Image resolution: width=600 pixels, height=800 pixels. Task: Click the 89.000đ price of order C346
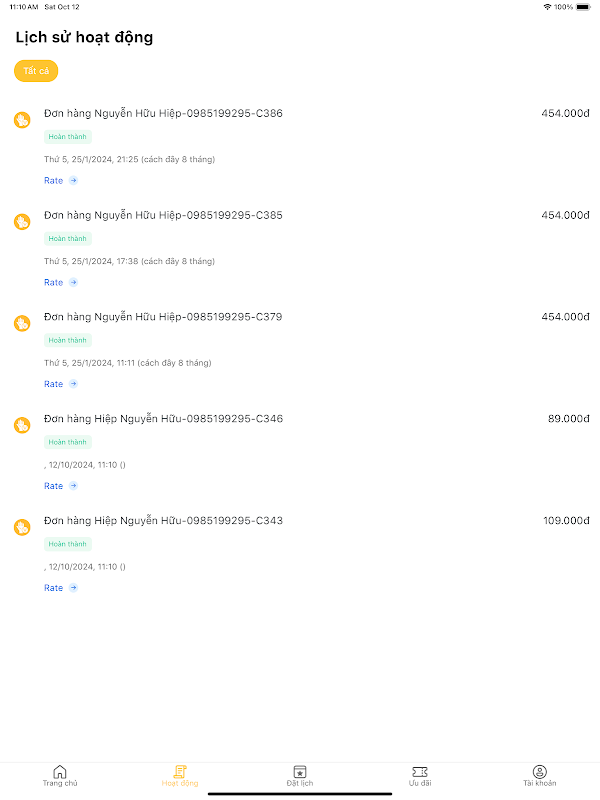[x=568, y=419]
